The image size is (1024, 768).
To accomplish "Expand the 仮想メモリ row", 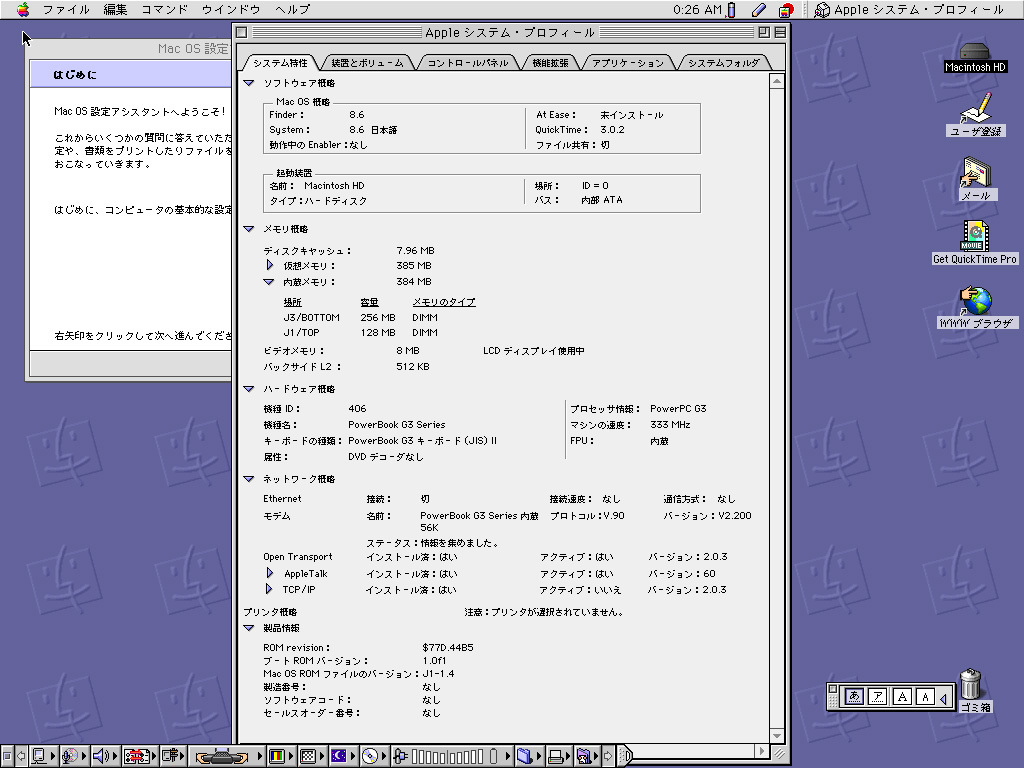I will coord(270,265).
